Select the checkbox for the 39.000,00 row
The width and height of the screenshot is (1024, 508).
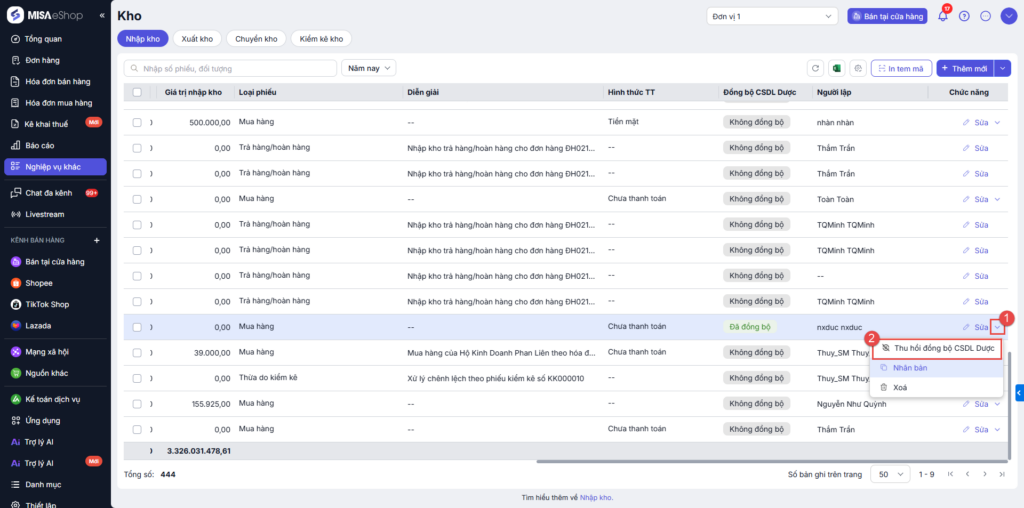pyautogui.click(x=137, y=352)
